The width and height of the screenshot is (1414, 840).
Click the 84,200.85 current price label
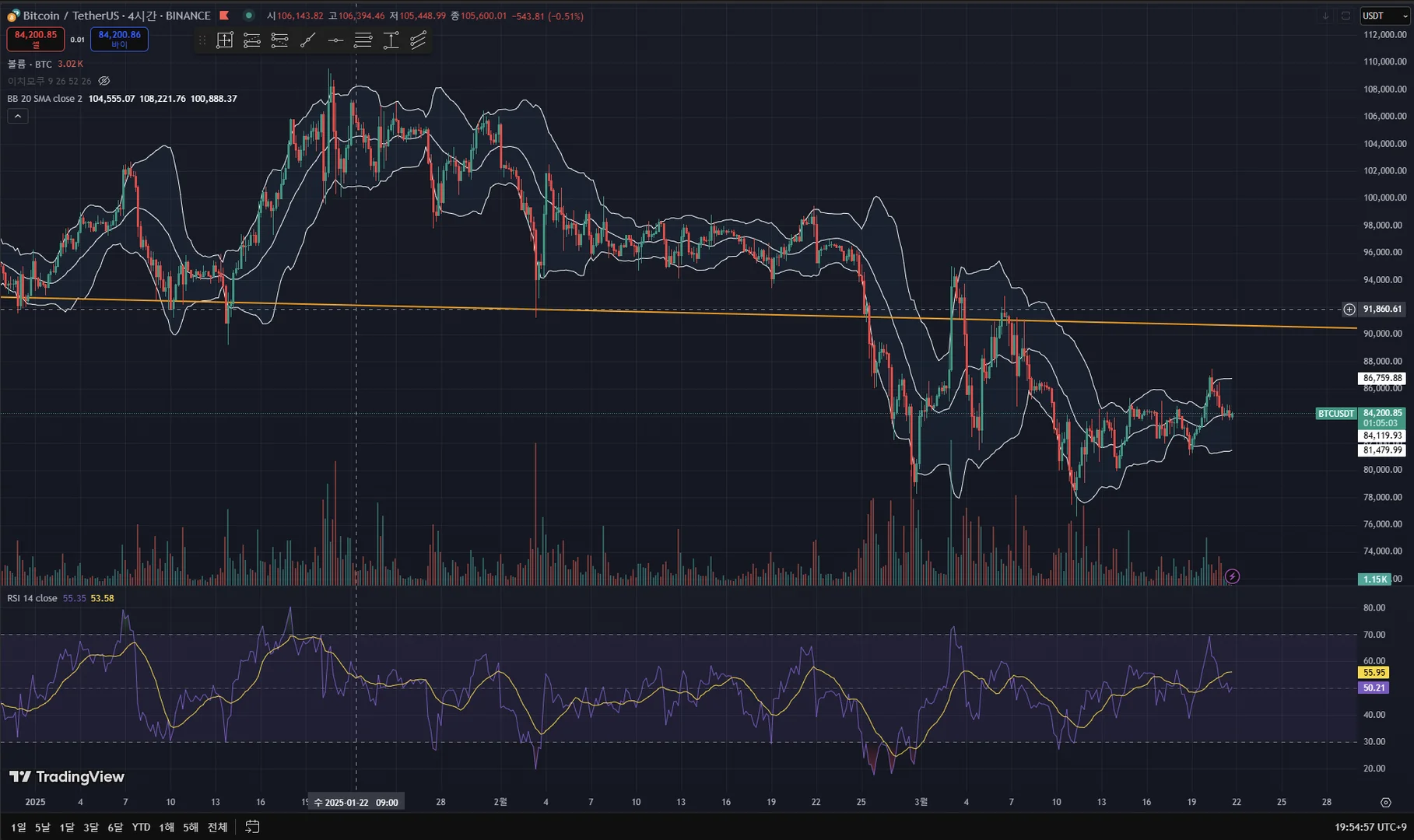(1383, 413)
